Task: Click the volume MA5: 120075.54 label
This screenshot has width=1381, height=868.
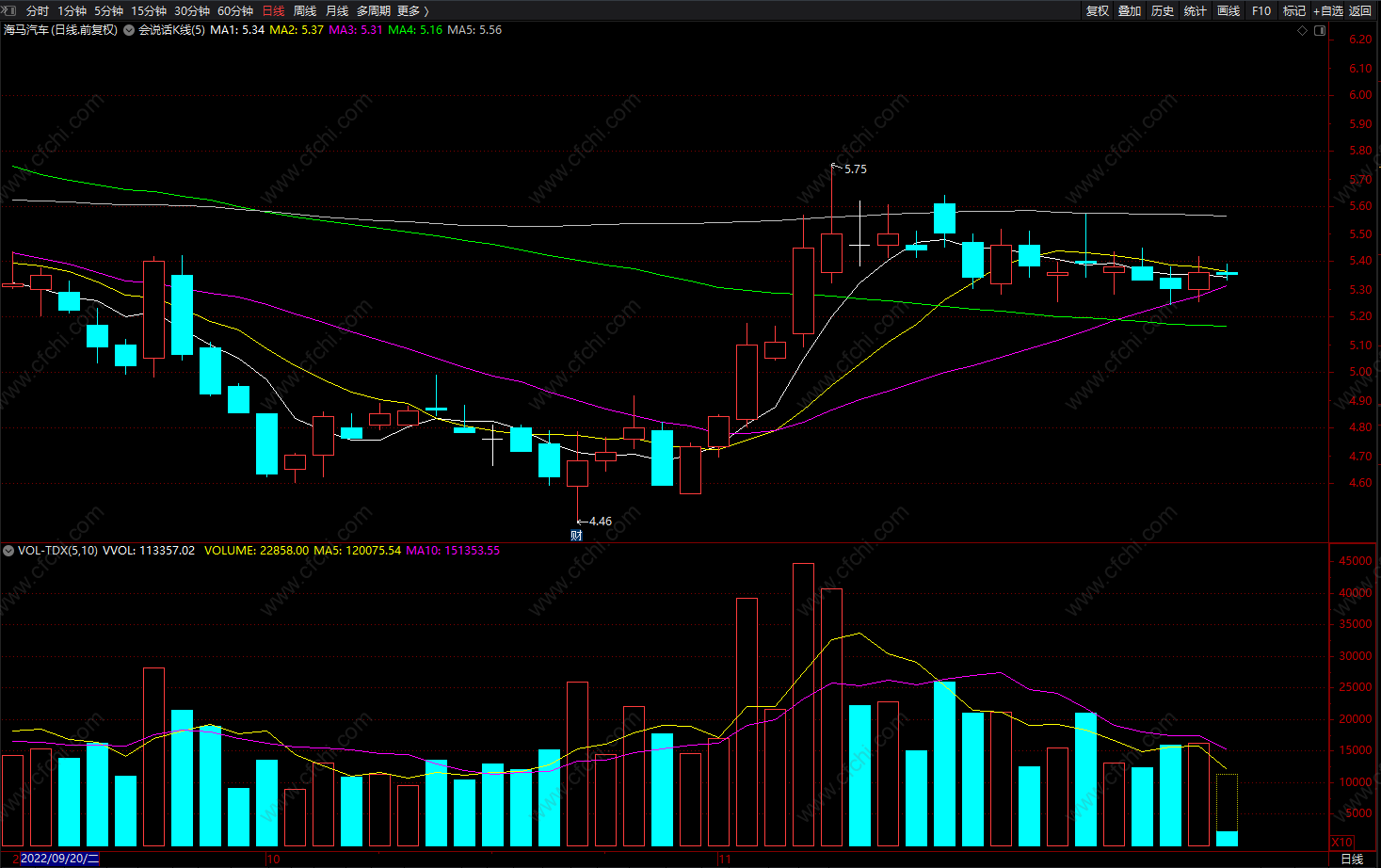Action: pyautogui.click(x=358, y=551)
